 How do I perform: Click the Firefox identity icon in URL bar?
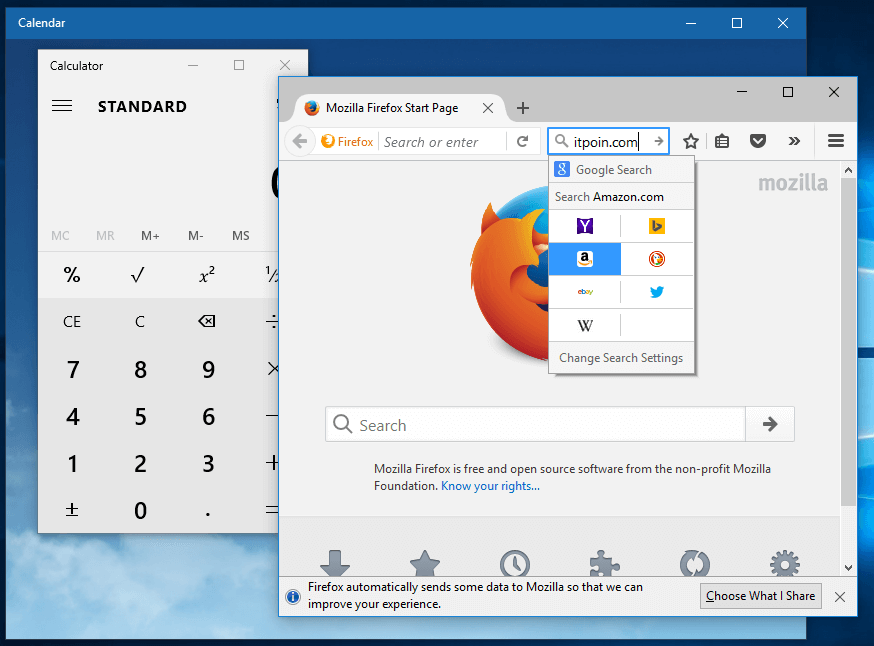click(347, 142)
